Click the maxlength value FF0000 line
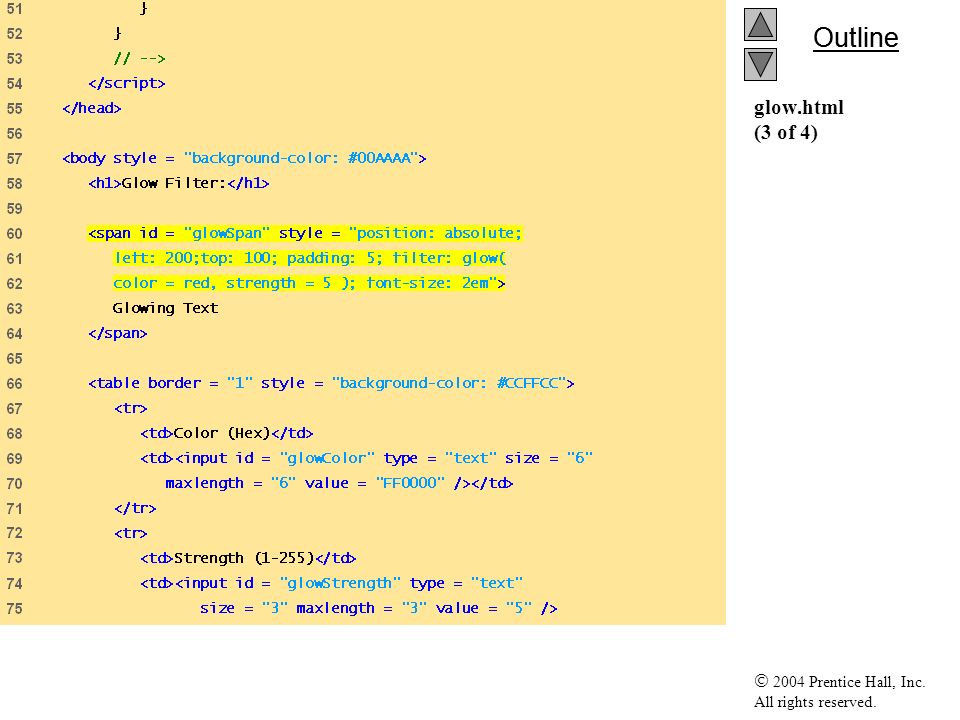 [339, 484]
